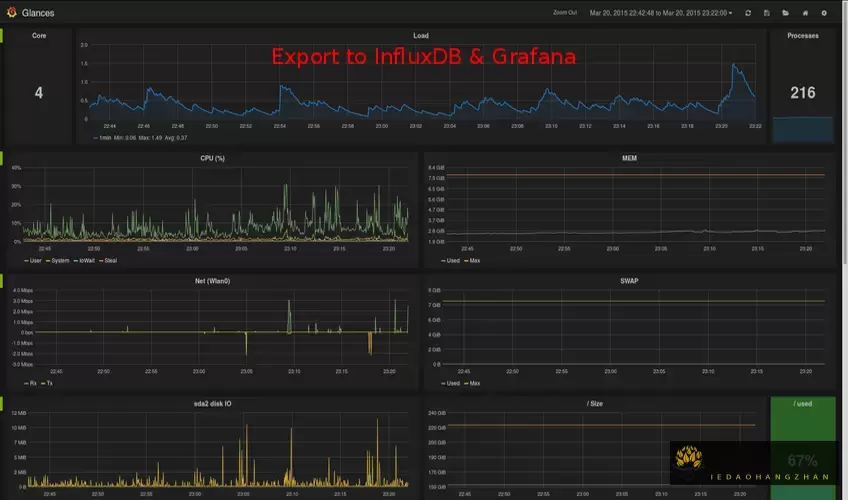This screenshot has width=848, height=500.
Task: Open the dashboards folder icon
Action: pyautogui.click(x=785, y=13)
